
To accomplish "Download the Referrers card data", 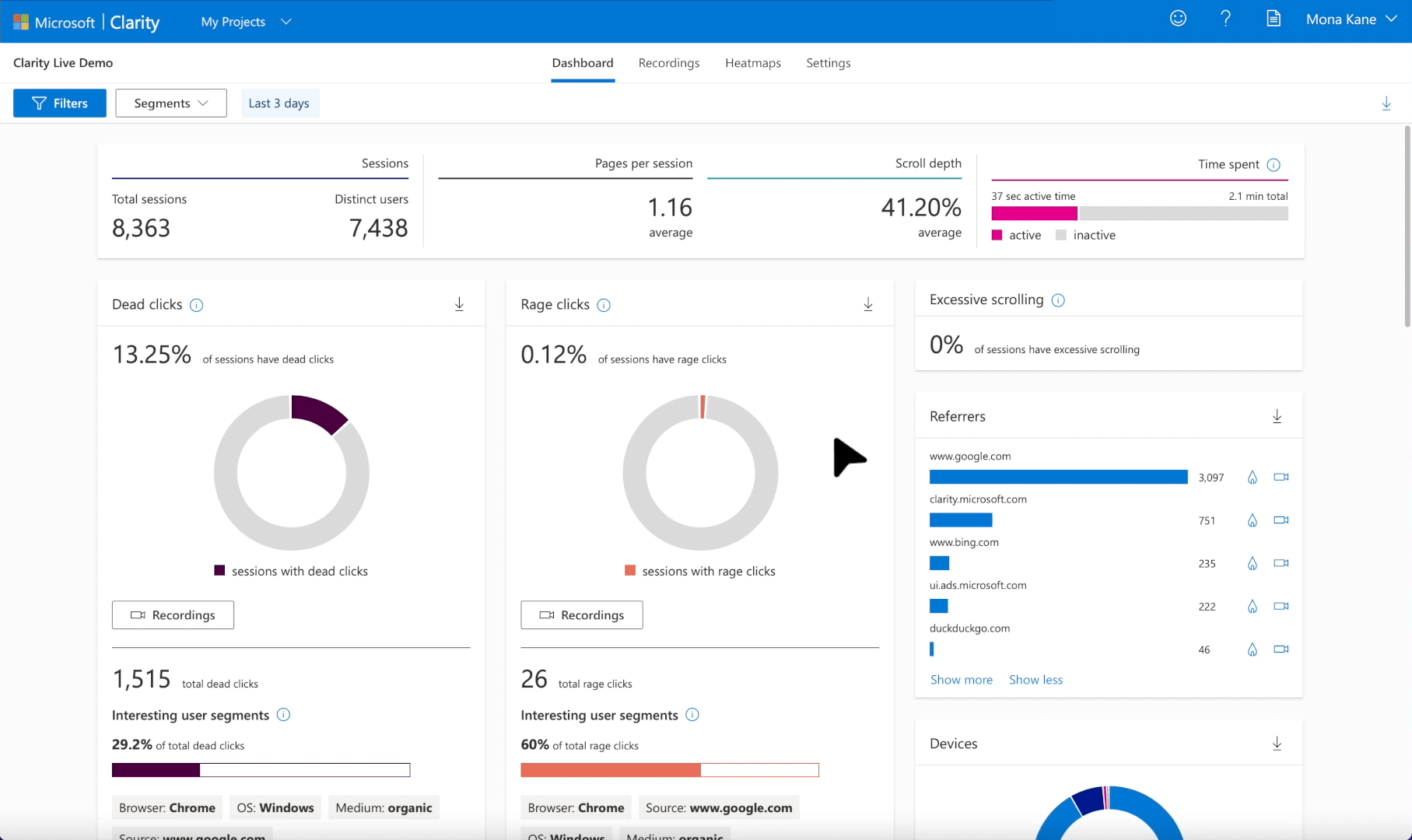I will (x=1277, y=416).
